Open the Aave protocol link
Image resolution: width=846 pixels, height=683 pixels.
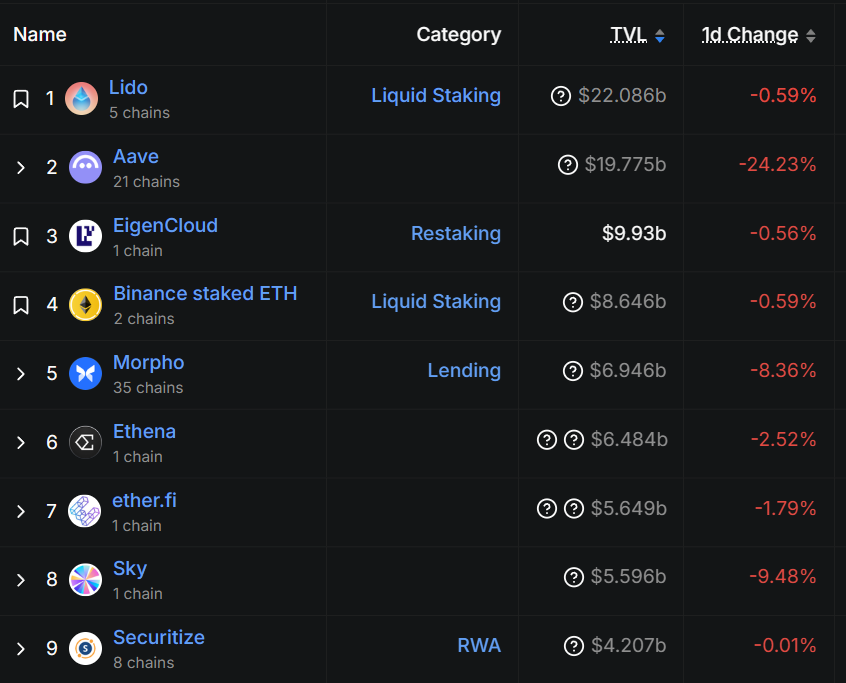coord(136,156)
